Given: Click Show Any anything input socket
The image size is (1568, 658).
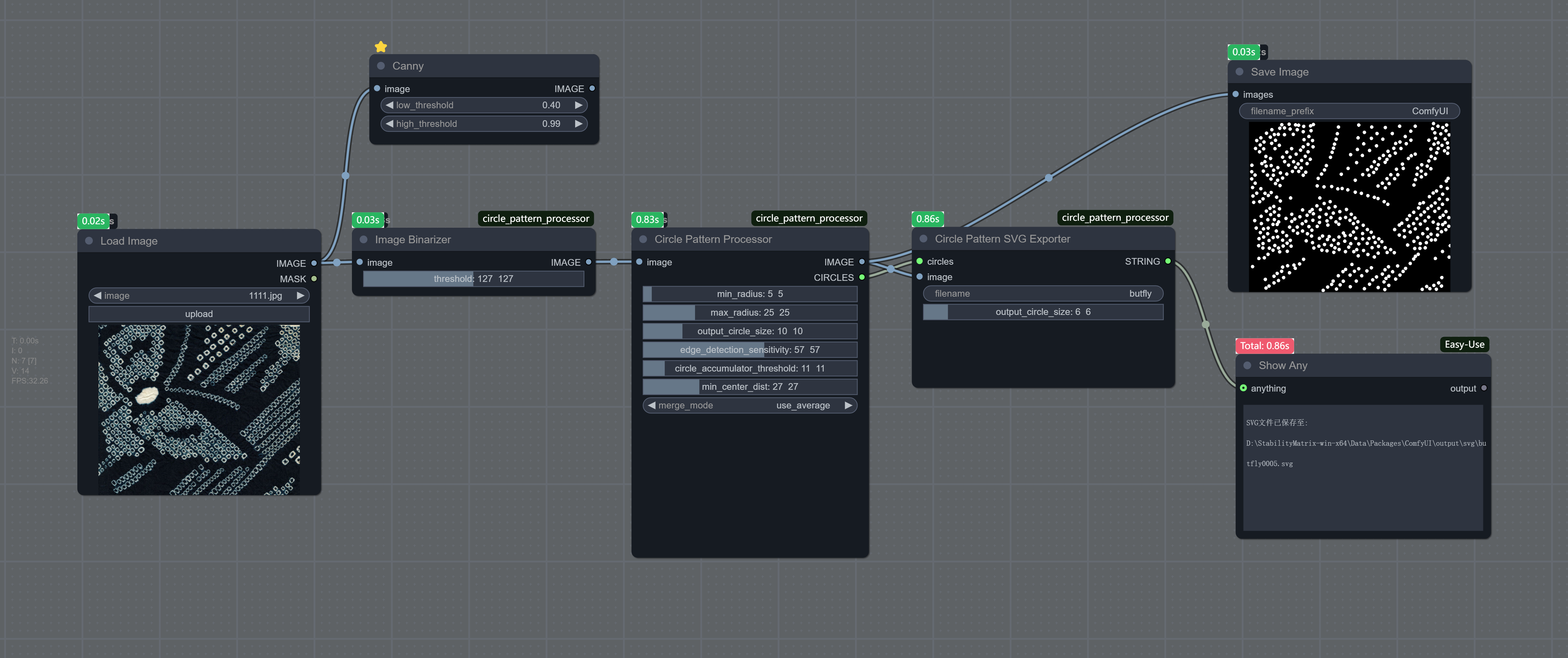Looking at the screenshot, I should tap(1244, 388).
